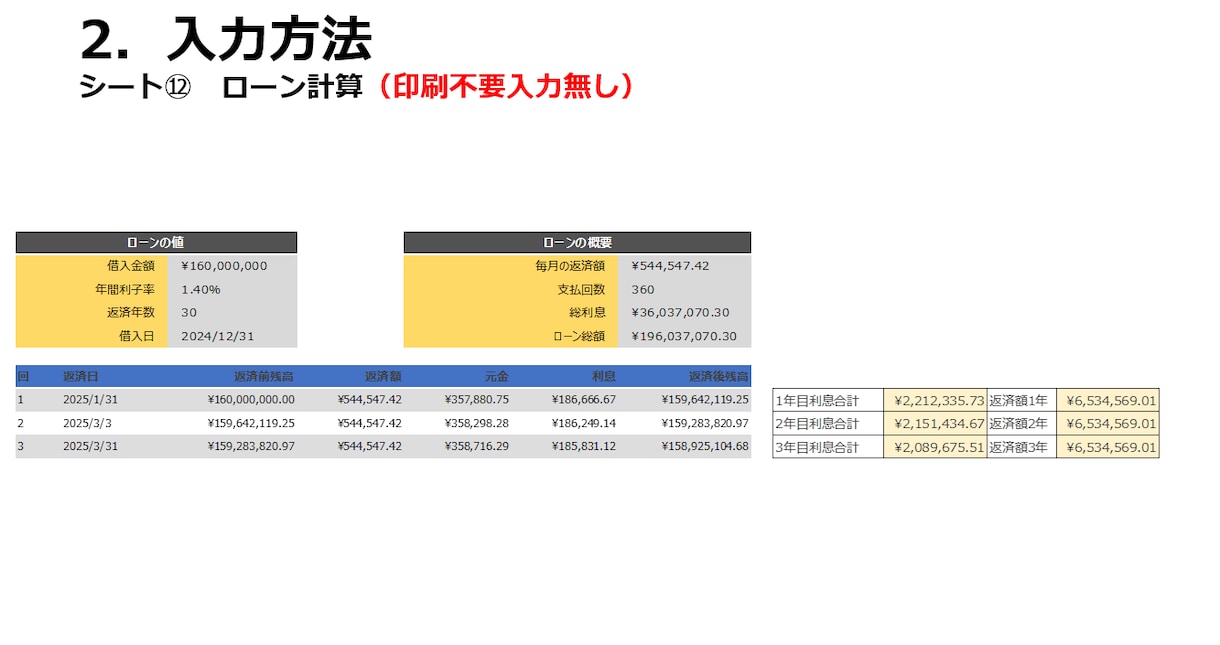Viewport: 1220px width, 645px height.
Task: Select the 返済前残高 cell in the 2025/3/3 row
Action: point(251,423)
